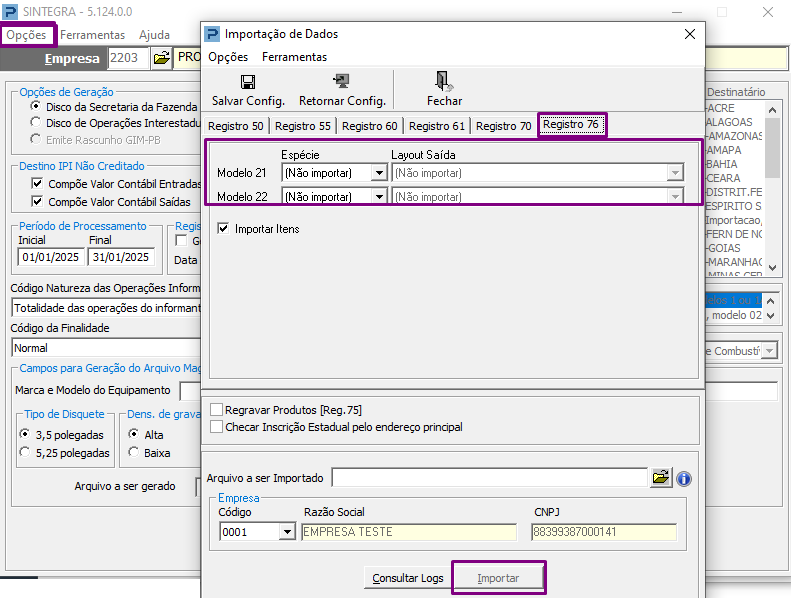Image resolution: width=792 pixels, height=604 pixels.
Task: Expand the Modelo 22 Espécie dropdown
Action: pyautogui.click(x=379, y=197)
